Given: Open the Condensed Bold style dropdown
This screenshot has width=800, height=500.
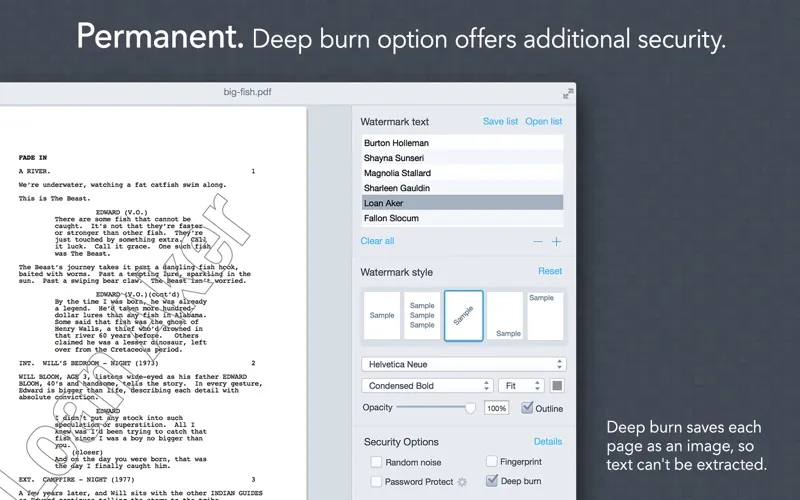Looking at the screenshot, I should pos(427,386).
